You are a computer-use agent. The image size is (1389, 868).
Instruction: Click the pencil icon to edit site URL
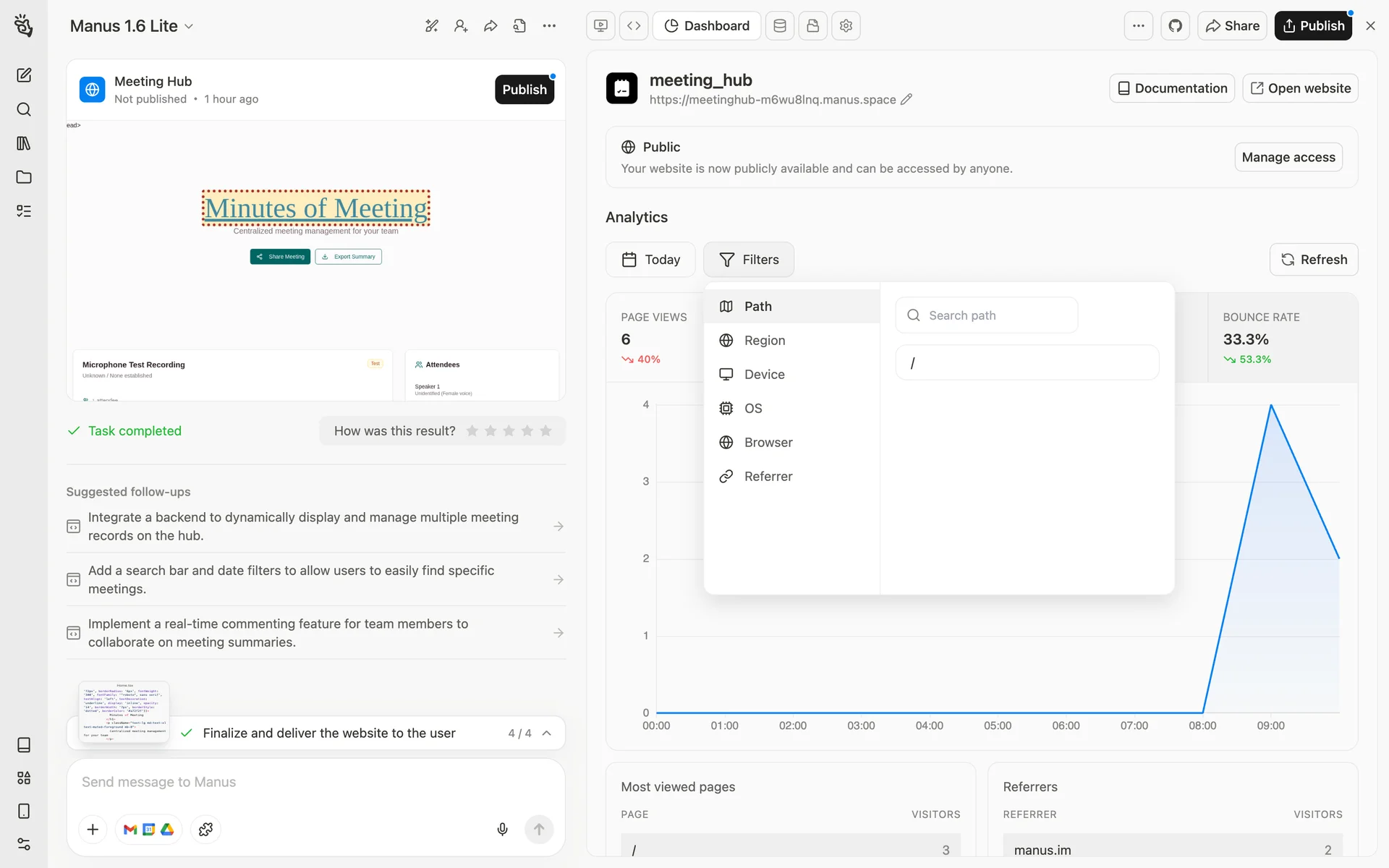(x=906, y=100)
